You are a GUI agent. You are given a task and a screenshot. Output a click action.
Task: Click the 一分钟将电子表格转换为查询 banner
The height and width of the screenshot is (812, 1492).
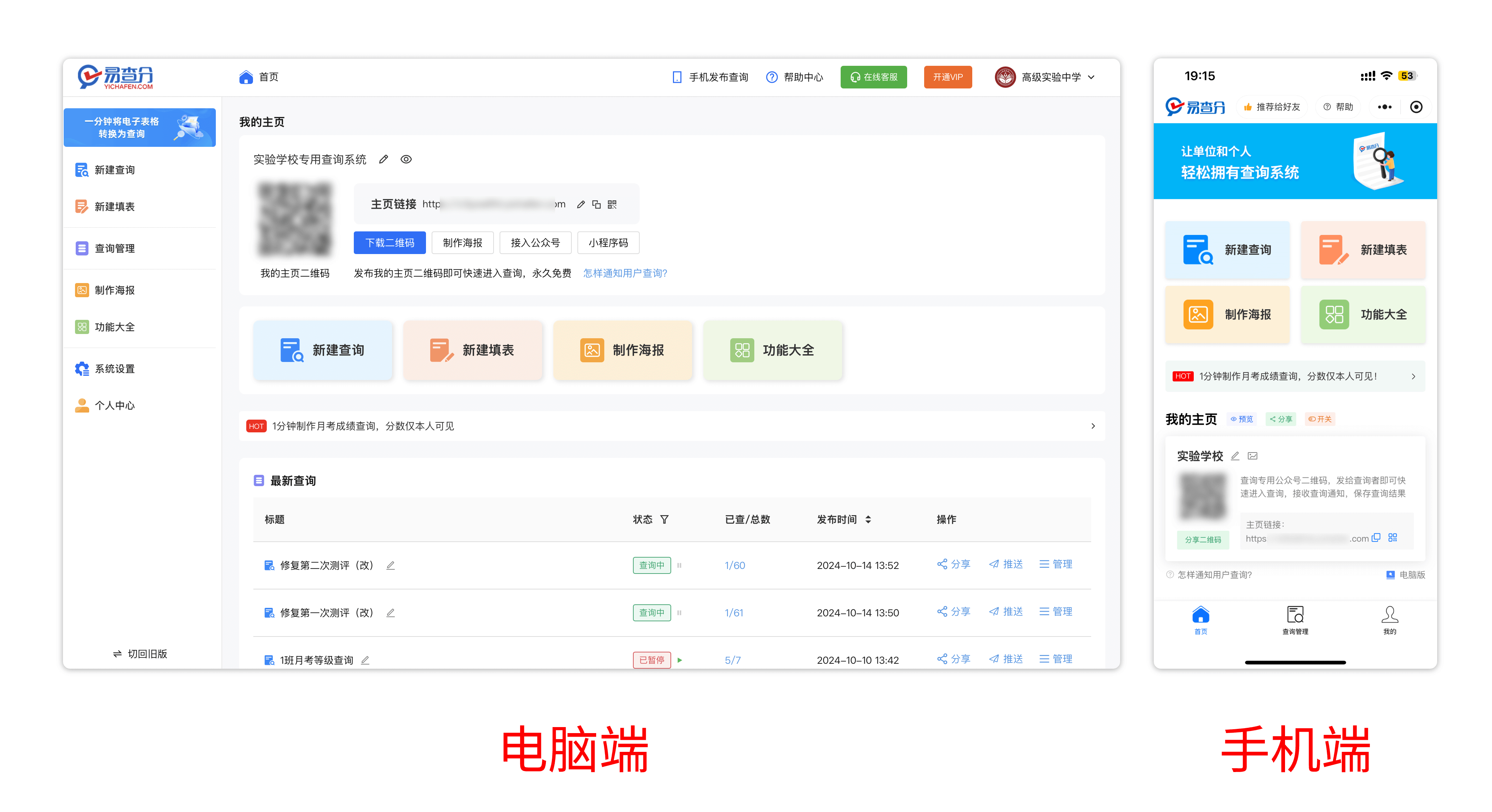(140, 127)
